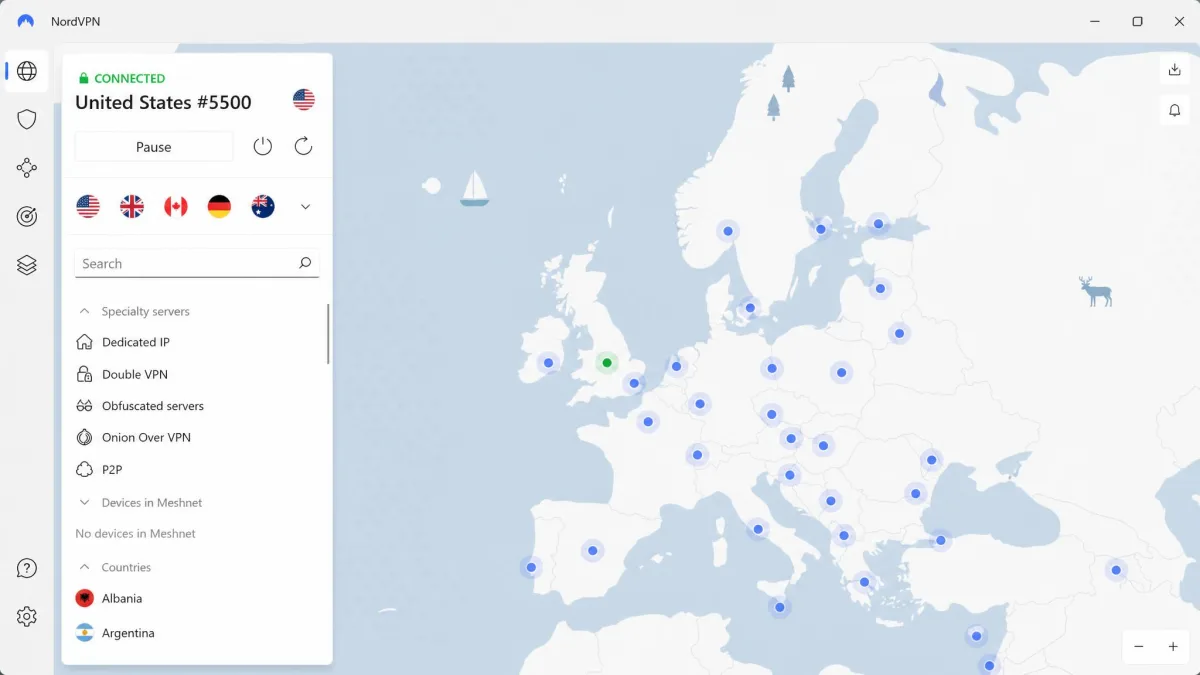Zoom out the map with minus

point(1139,647)
